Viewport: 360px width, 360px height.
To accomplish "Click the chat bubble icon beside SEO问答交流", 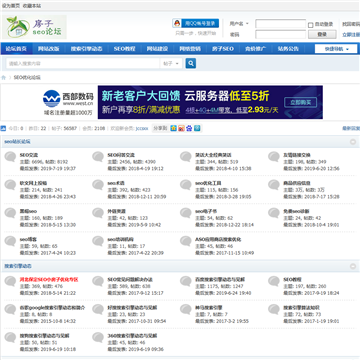I will pos(98,157).
